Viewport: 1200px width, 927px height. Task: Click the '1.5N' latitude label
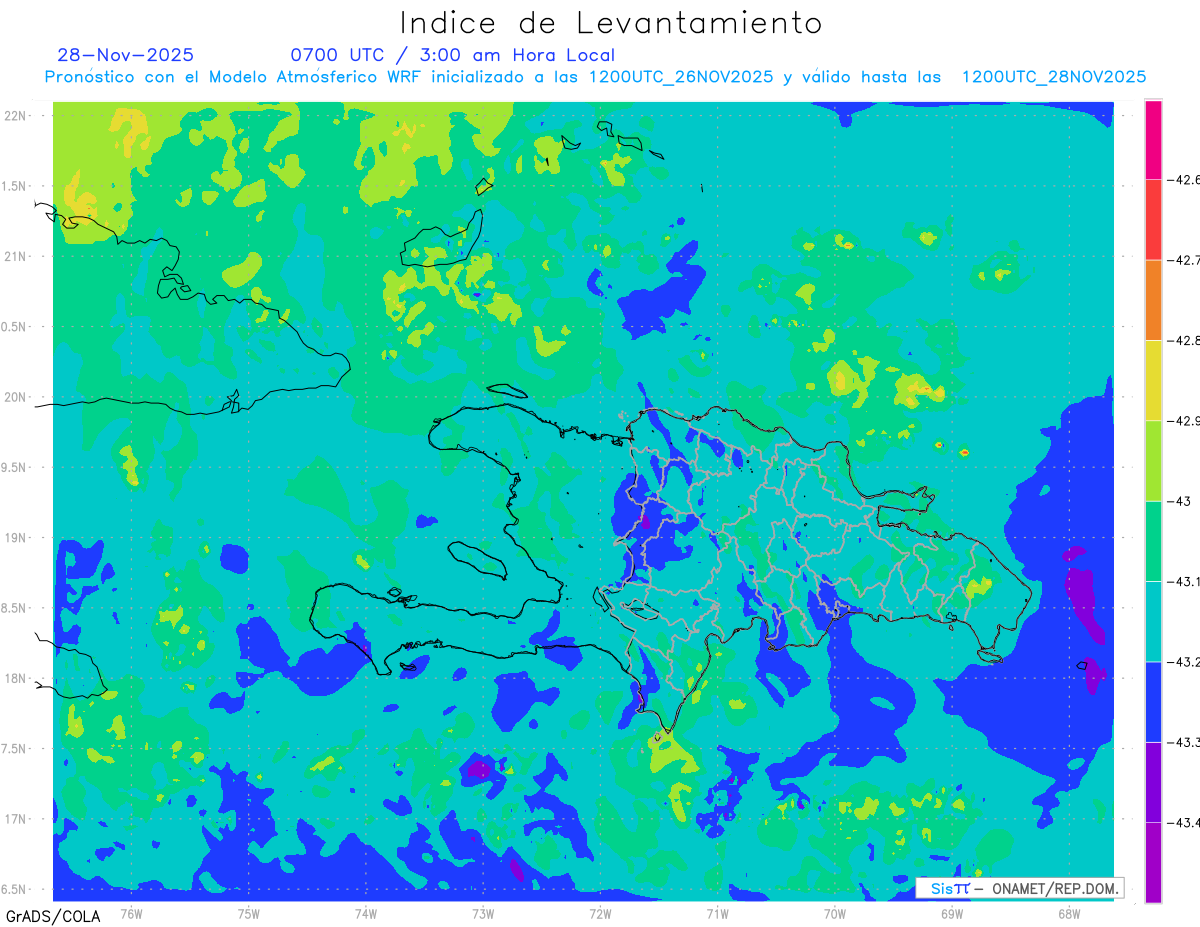click(x=15, y=186)
